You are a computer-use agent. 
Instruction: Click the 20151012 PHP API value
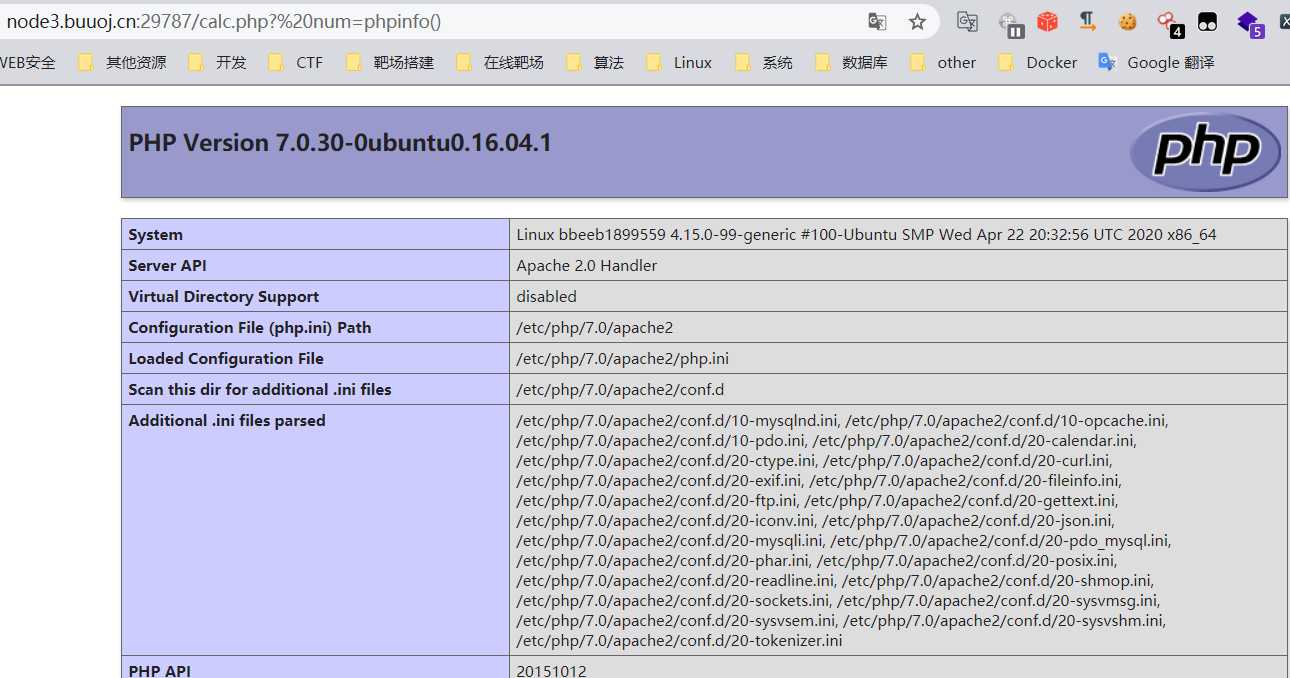(x=551, y=669)
